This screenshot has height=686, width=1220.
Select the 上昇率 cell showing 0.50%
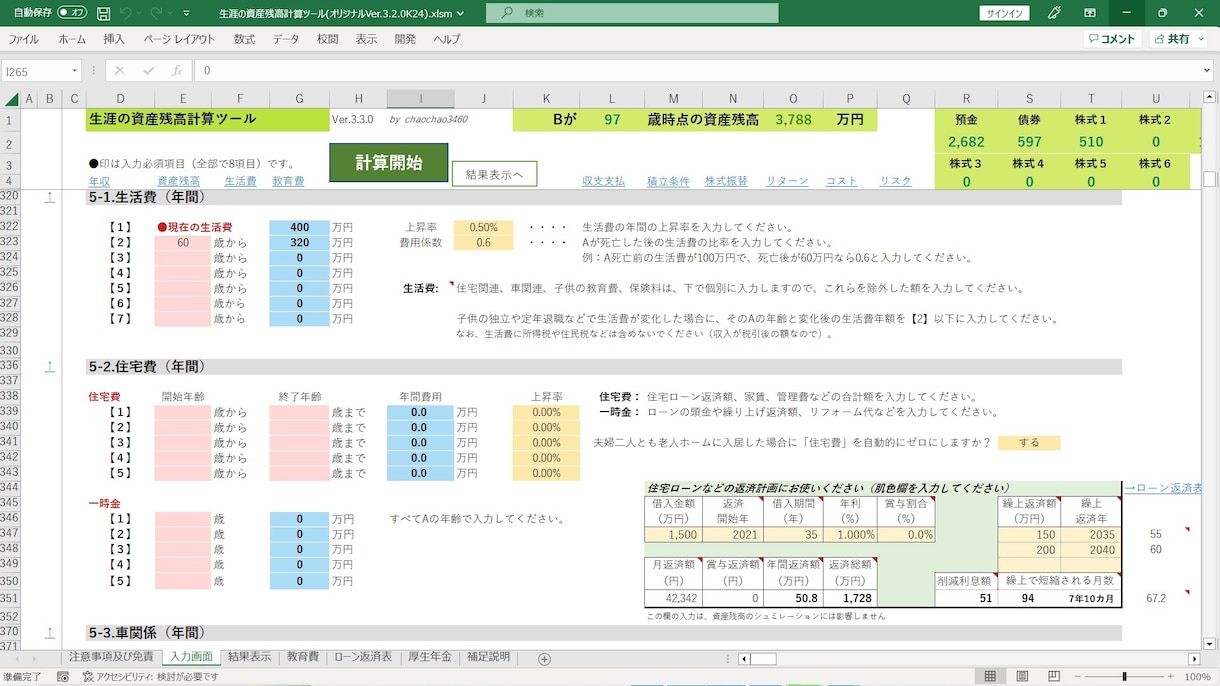pos(483,227)
